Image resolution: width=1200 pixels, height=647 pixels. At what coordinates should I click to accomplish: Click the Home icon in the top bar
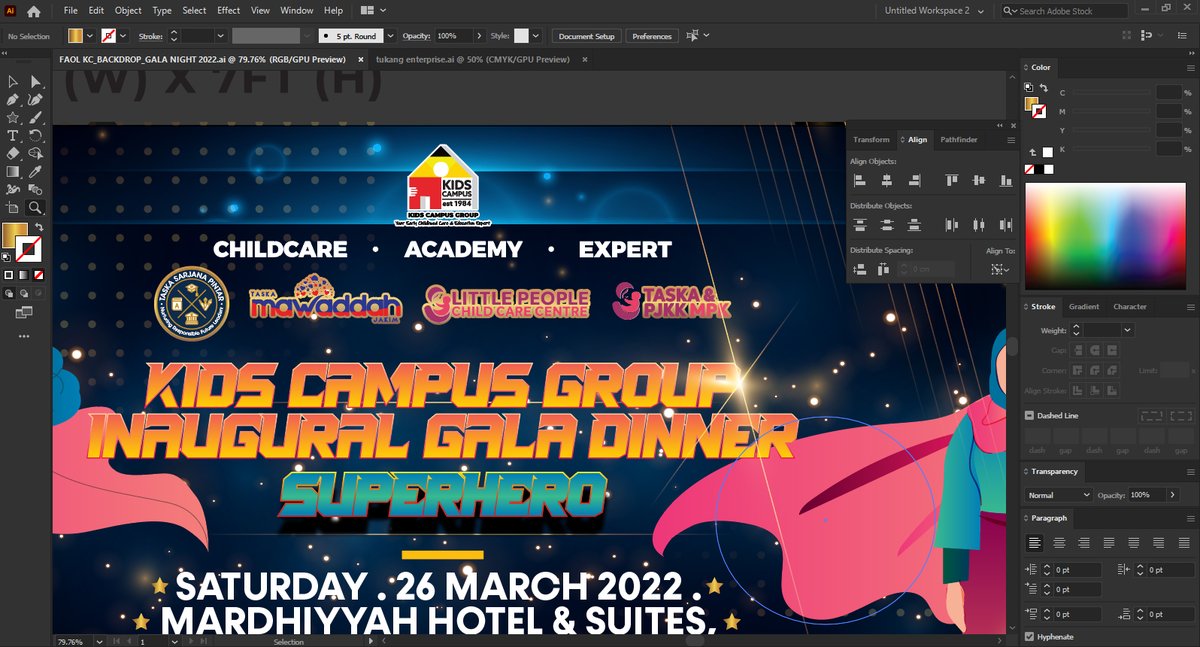[x=34, y=11]
